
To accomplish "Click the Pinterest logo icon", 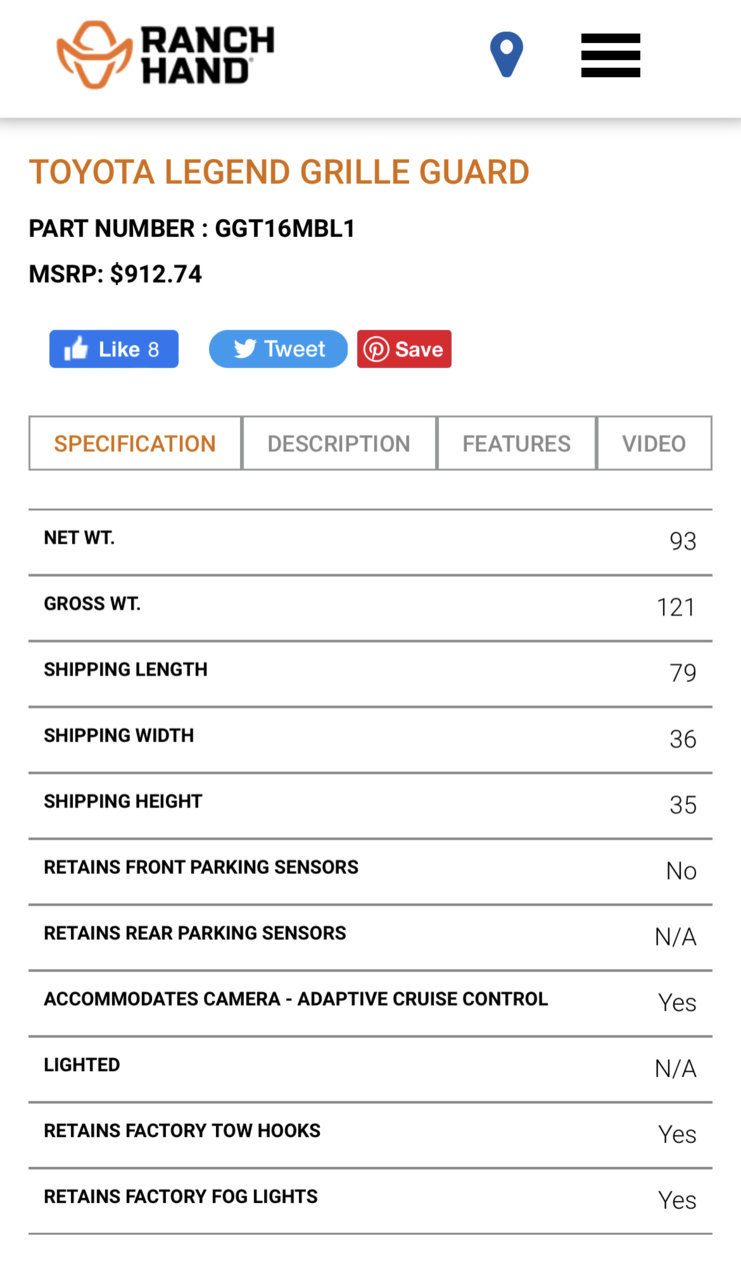I will tap(376, 349).
